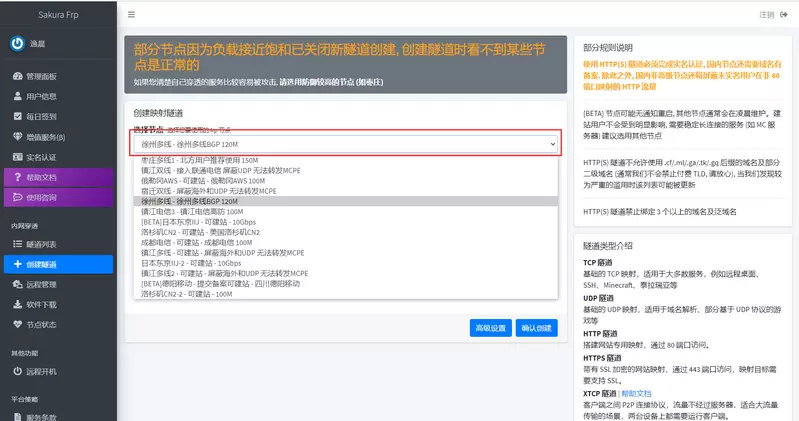This screenshot has height=421, width=799.
Task: Choose 洛杉矶CN2-2 - 可建站 - 100M option
Action: tap(345, 294)
